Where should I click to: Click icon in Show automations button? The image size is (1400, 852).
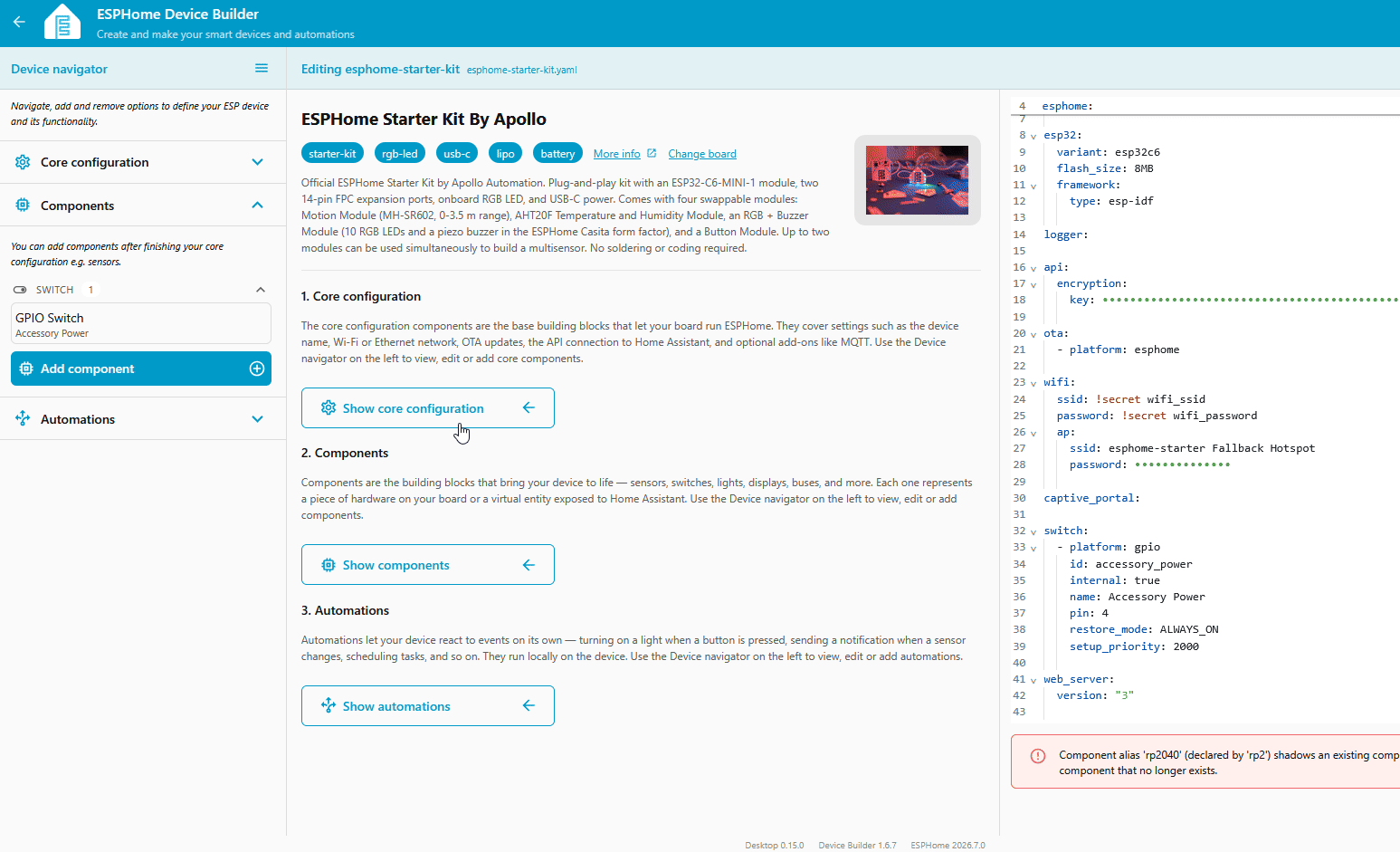[x=329, y=706]
